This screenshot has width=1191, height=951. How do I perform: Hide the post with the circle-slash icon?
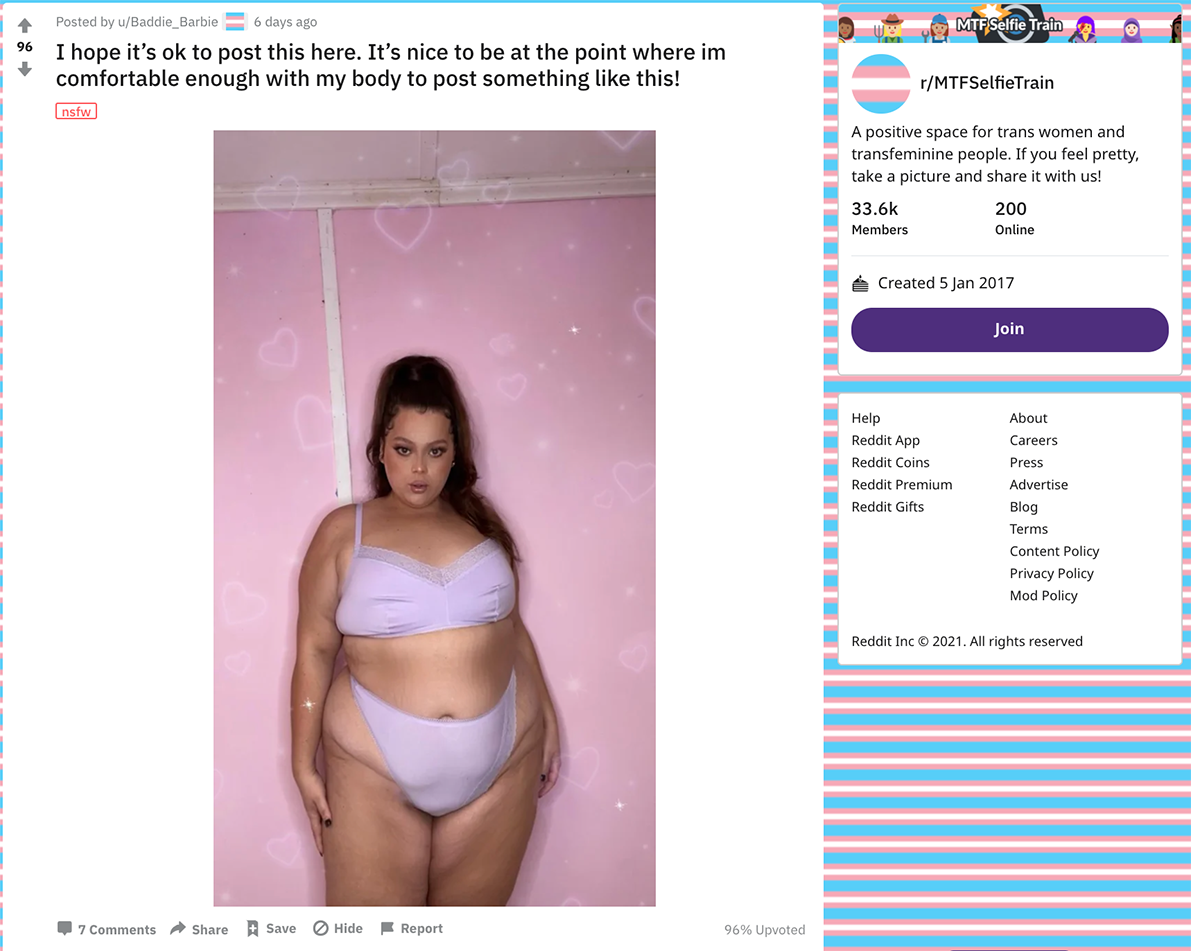(x=321, y=928)
